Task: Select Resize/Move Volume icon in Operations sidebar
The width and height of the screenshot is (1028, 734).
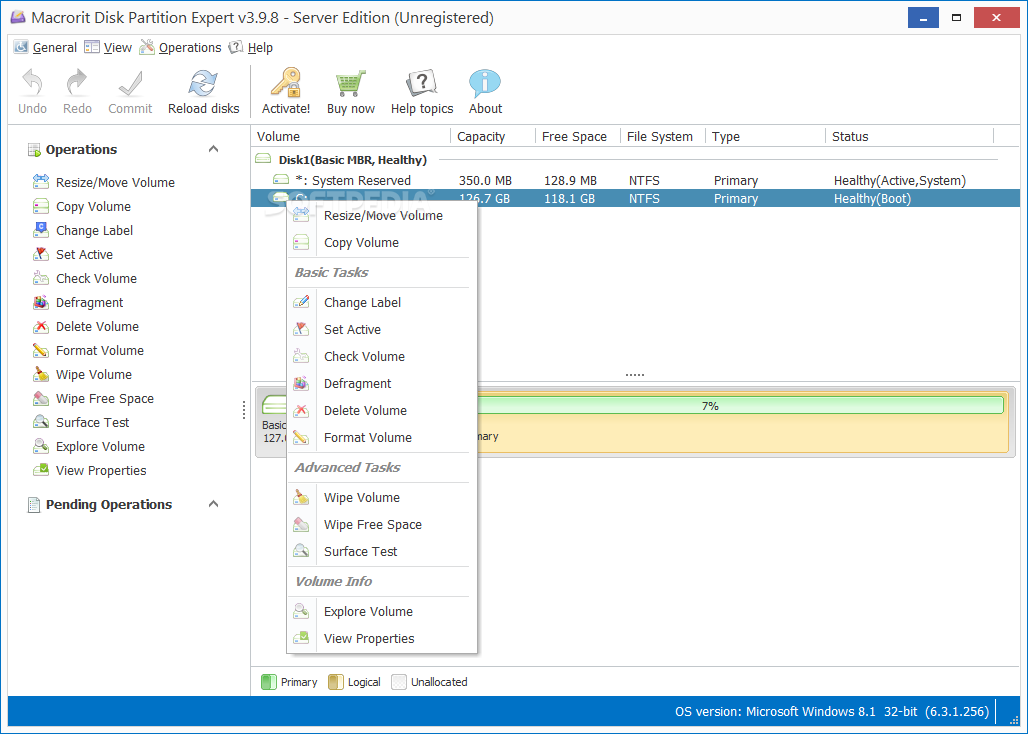Action: tap(41, 182)
